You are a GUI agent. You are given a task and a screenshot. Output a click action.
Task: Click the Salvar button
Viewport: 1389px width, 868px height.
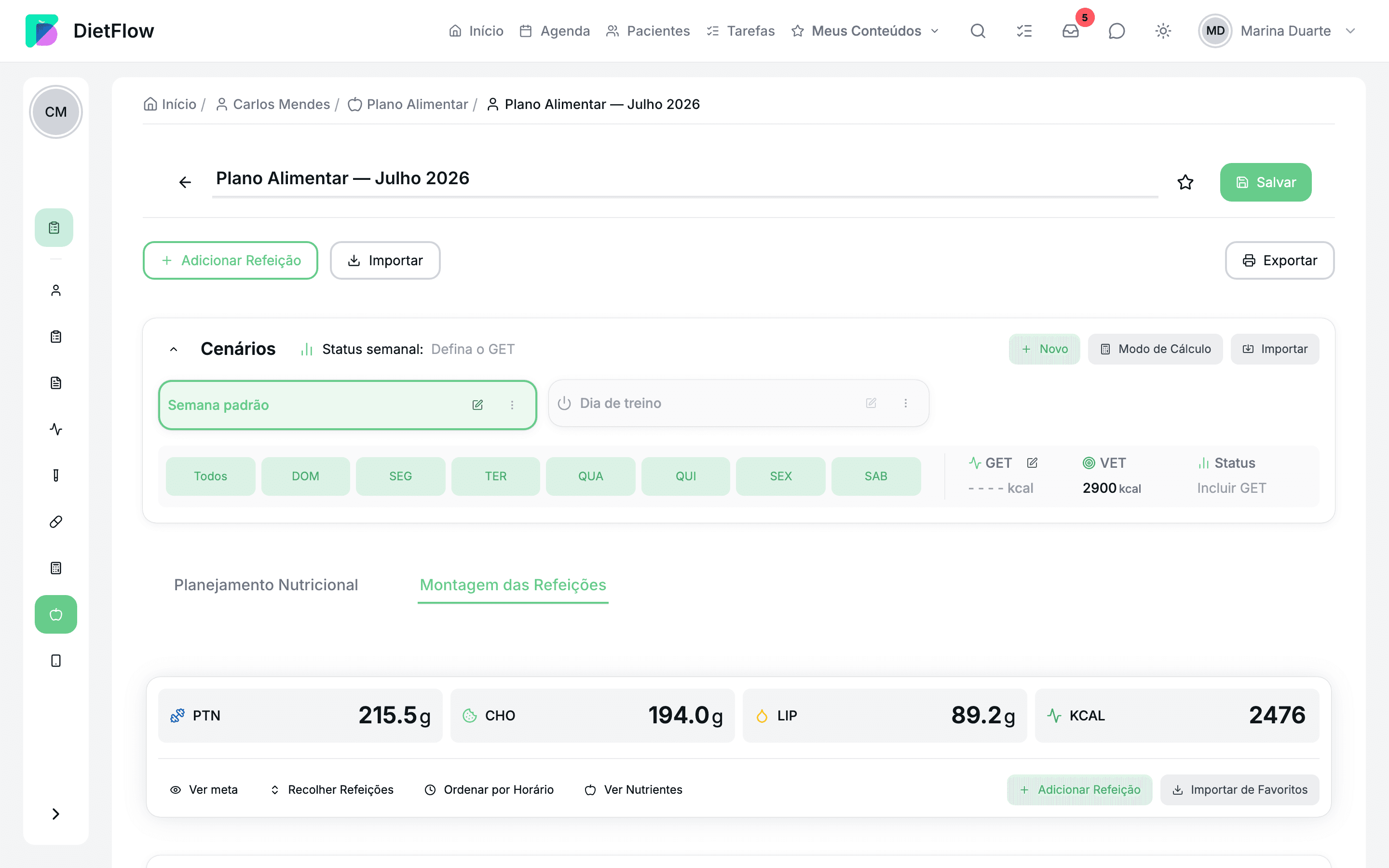1266,183
